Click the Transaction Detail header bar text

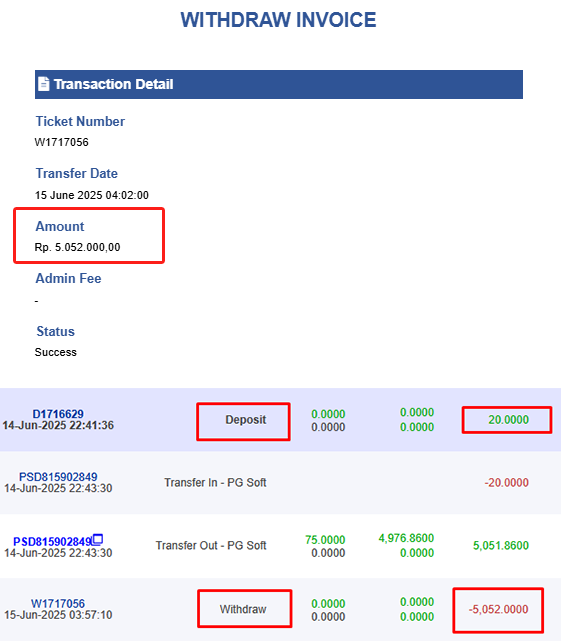click(114, 84)
